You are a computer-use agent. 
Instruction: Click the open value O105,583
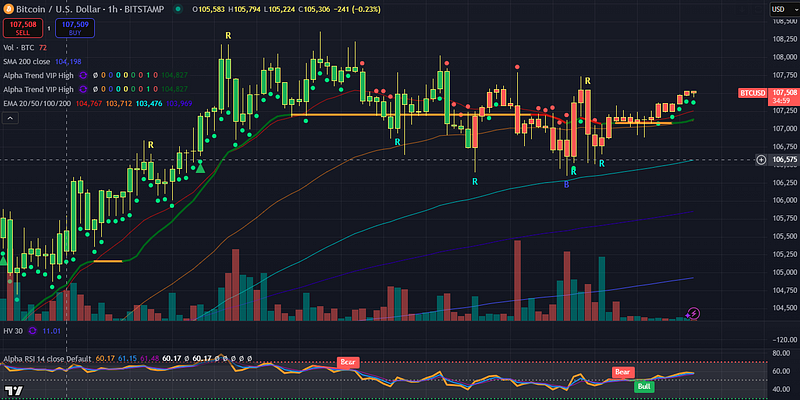pos(210,9)
